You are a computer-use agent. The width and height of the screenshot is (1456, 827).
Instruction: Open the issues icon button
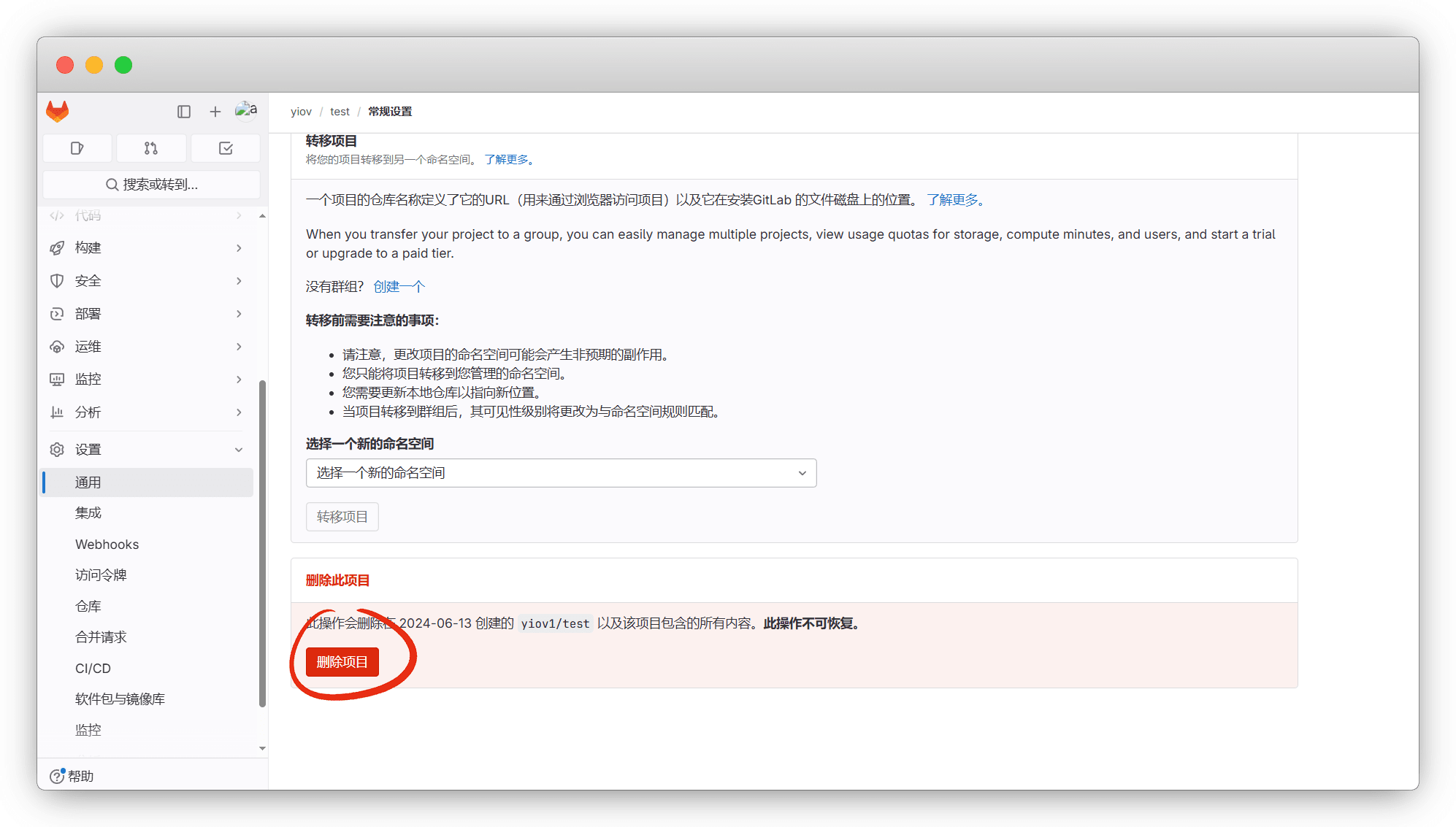[x=77, y=148]
